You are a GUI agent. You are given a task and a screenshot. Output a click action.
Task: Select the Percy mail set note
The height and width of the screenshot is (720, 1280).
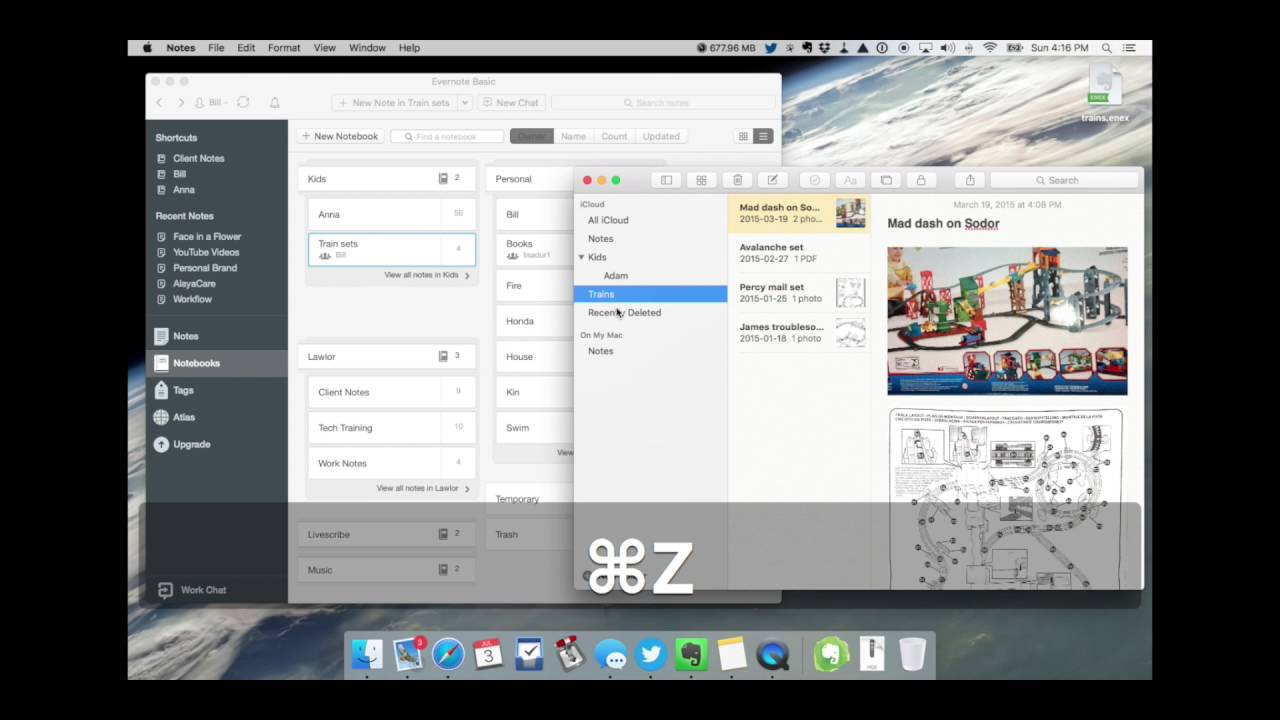coord(799,293)
